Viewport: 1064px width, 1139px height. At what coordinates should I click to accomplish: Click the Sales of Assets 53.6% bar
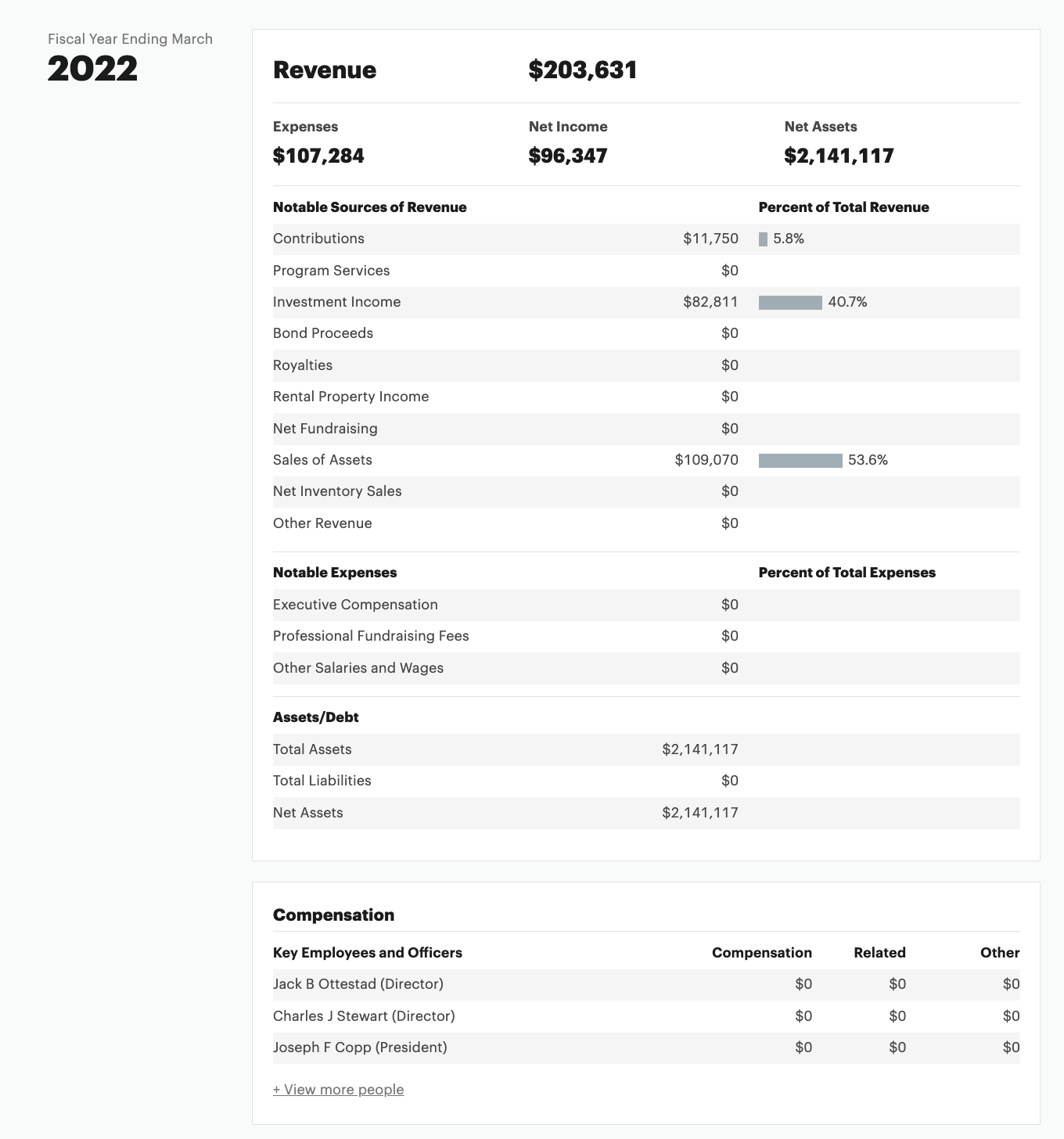point(800,461)
